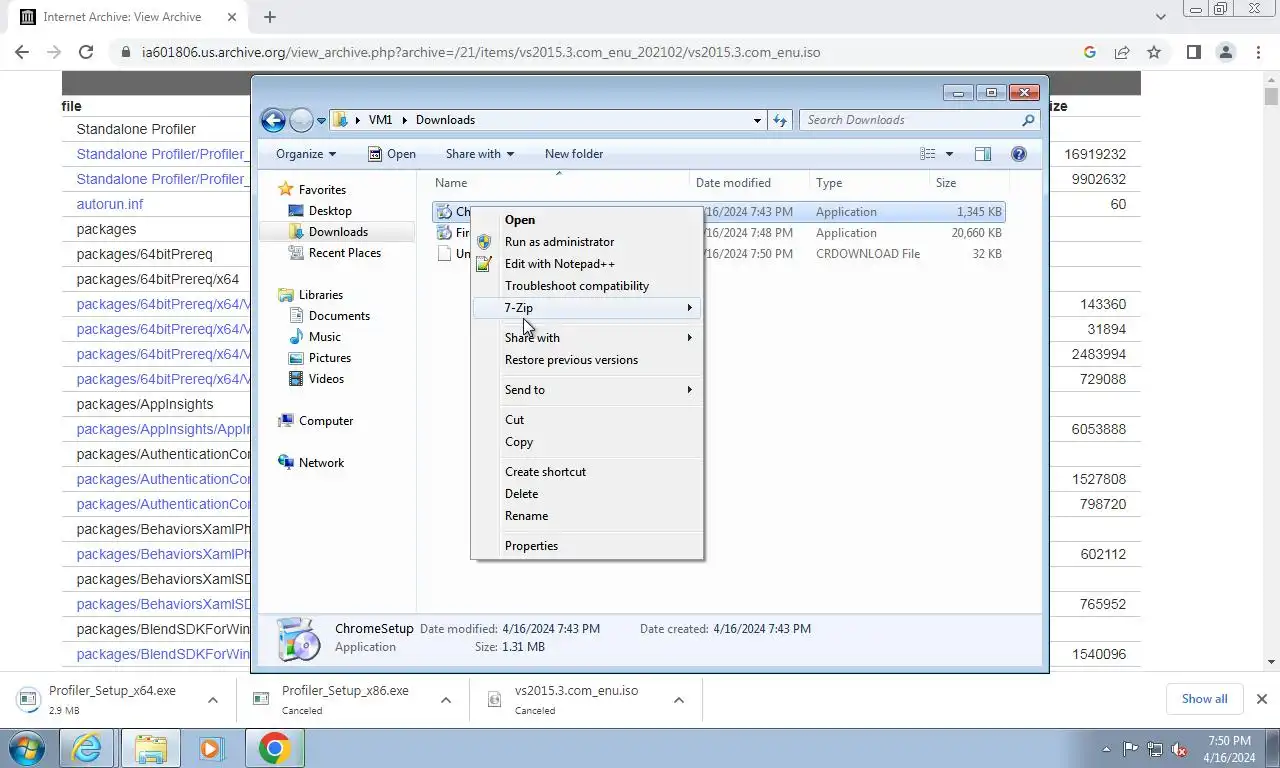Open Internet Explorer from taskbar
The width and height of the screenshot is (1280, 768).
click(87, 748)
